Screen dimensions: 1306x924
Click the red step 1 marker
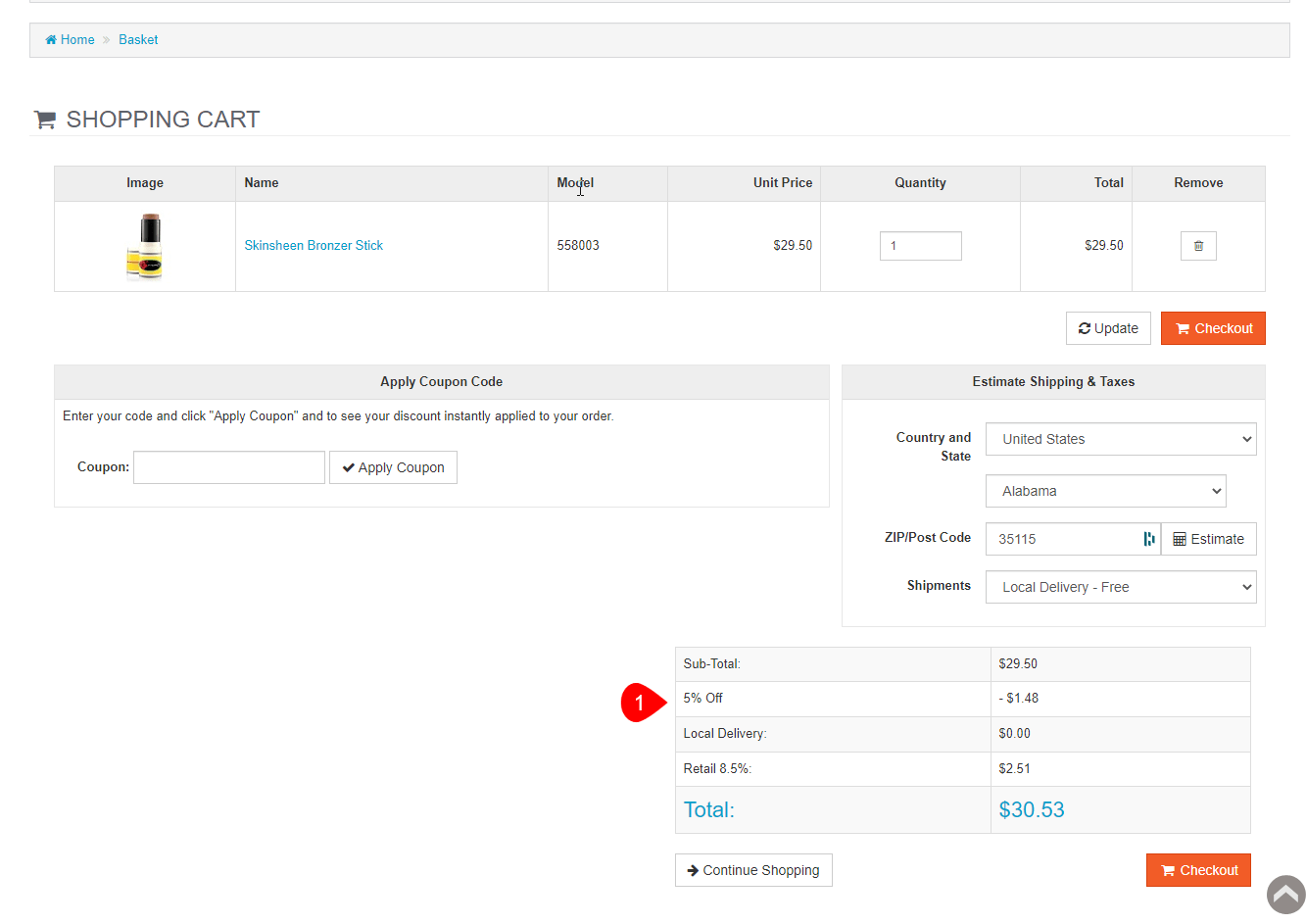(641, 703)
